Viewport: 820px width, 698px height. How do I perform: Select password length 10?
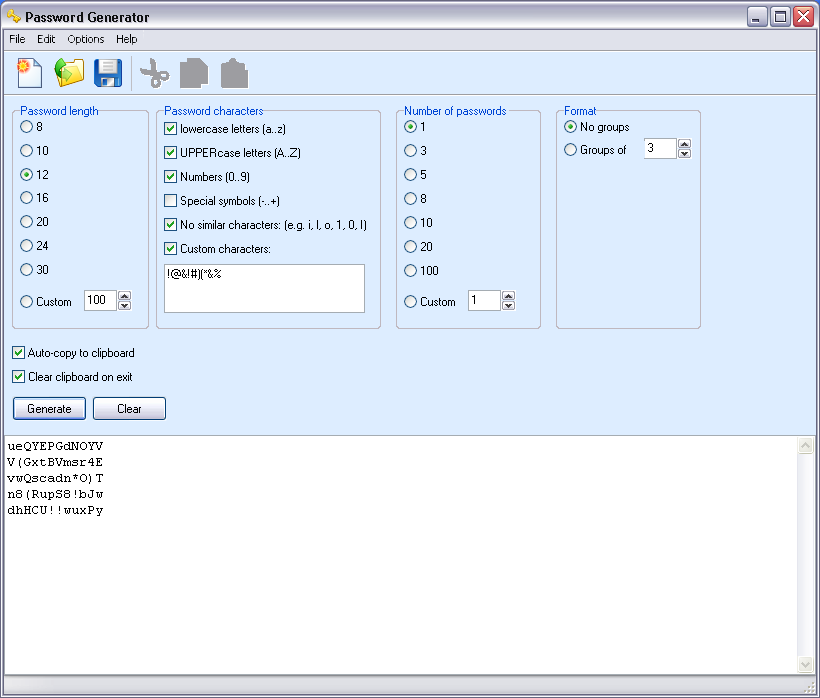(26, 151)
